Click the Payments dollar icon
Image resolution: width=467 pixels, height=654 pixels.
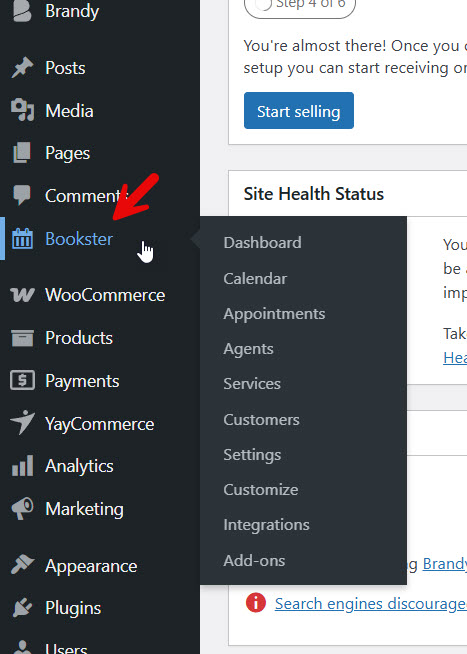click(x=22, y=380)
